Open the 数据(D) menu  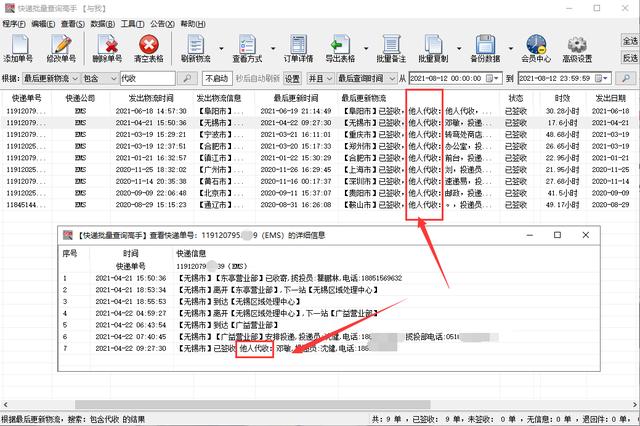point(103,20)
